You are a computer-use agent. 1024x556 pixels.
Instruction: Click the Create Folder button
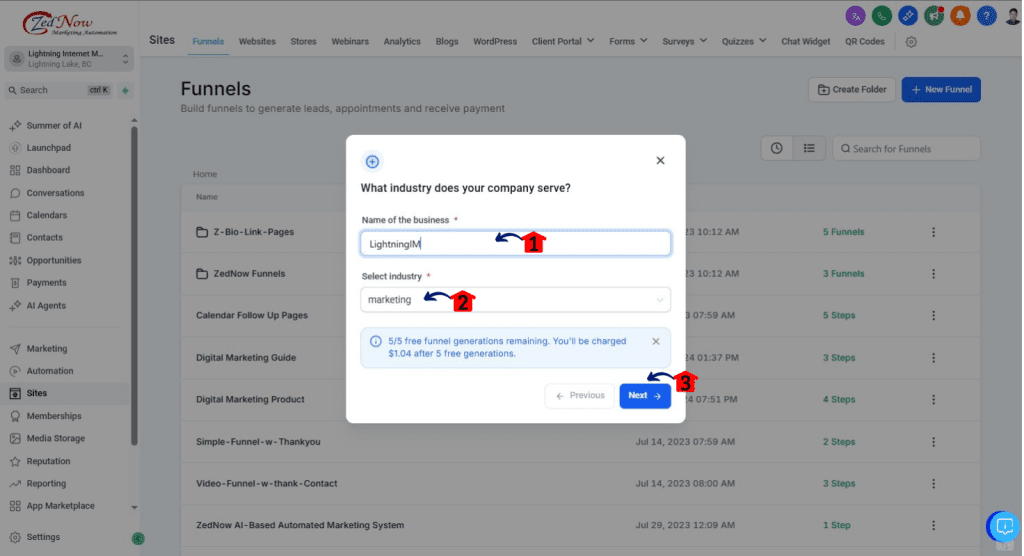(852, 90)
